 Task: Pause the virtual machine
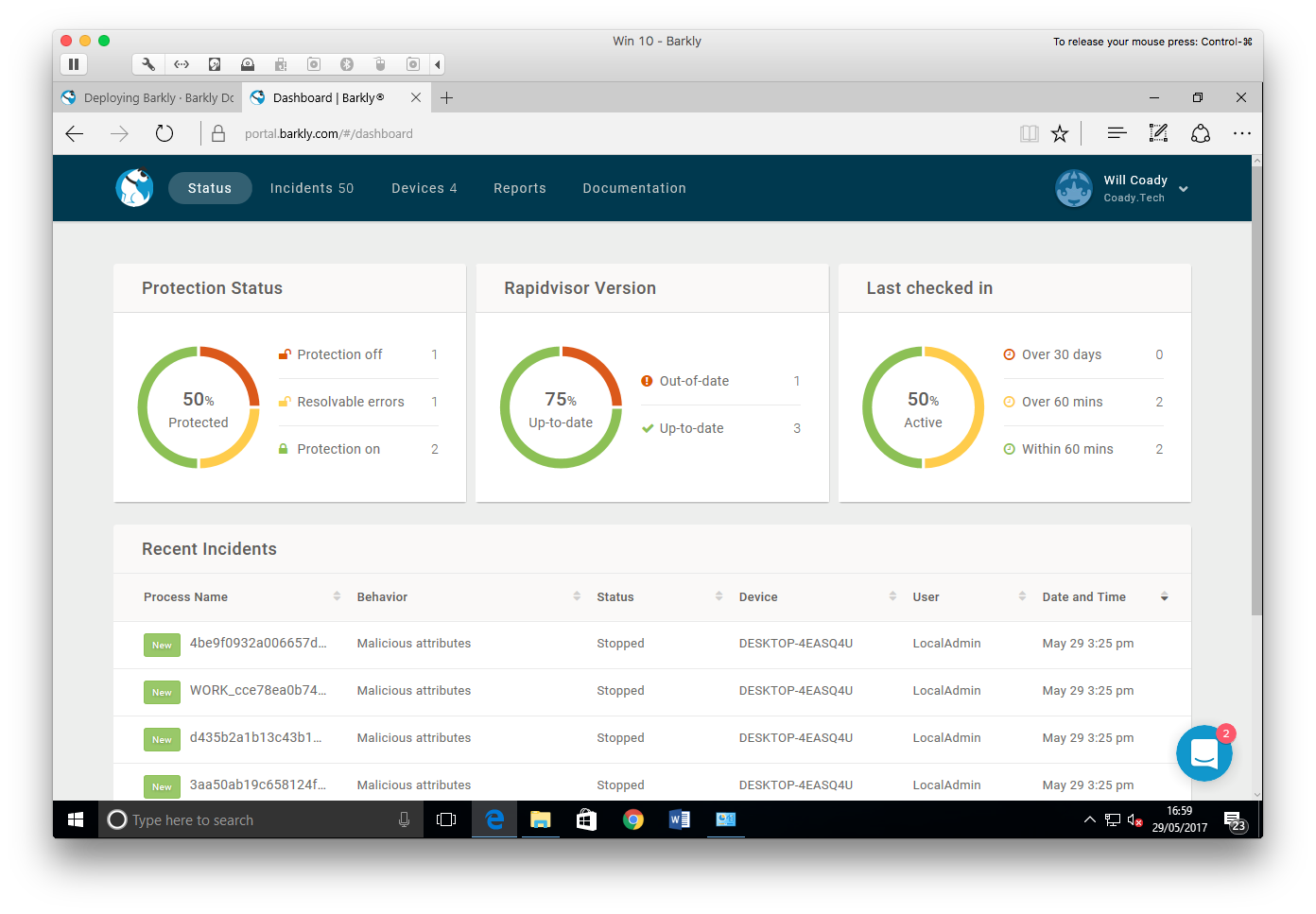click(x=74, y=64)
